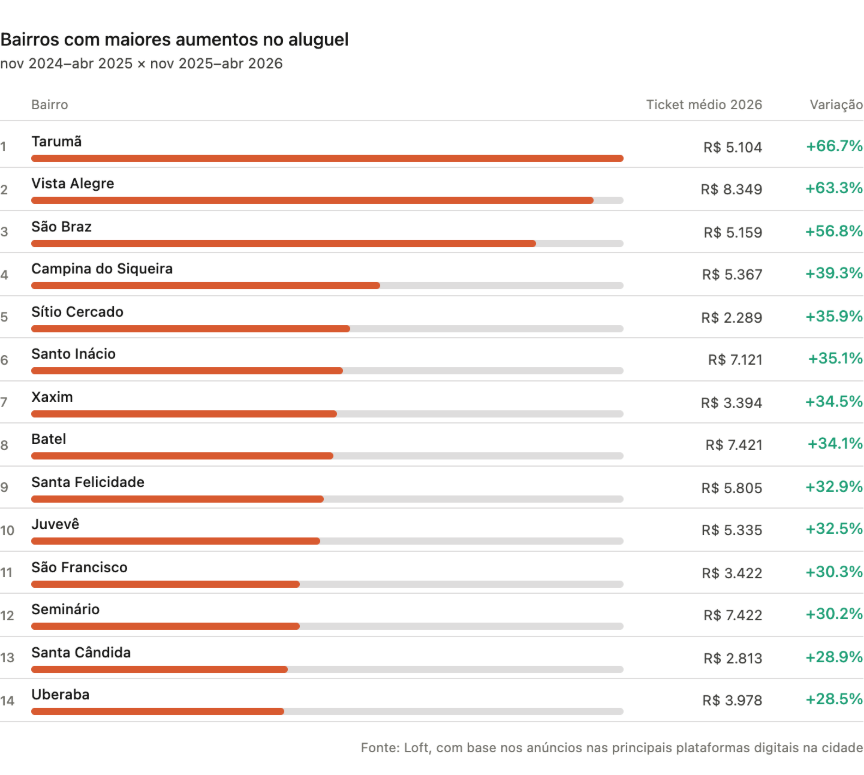This screenshot has height=775, width=864.
Task: Click the Ticket médio 2026 column header
Action: (x=704, y=105)
